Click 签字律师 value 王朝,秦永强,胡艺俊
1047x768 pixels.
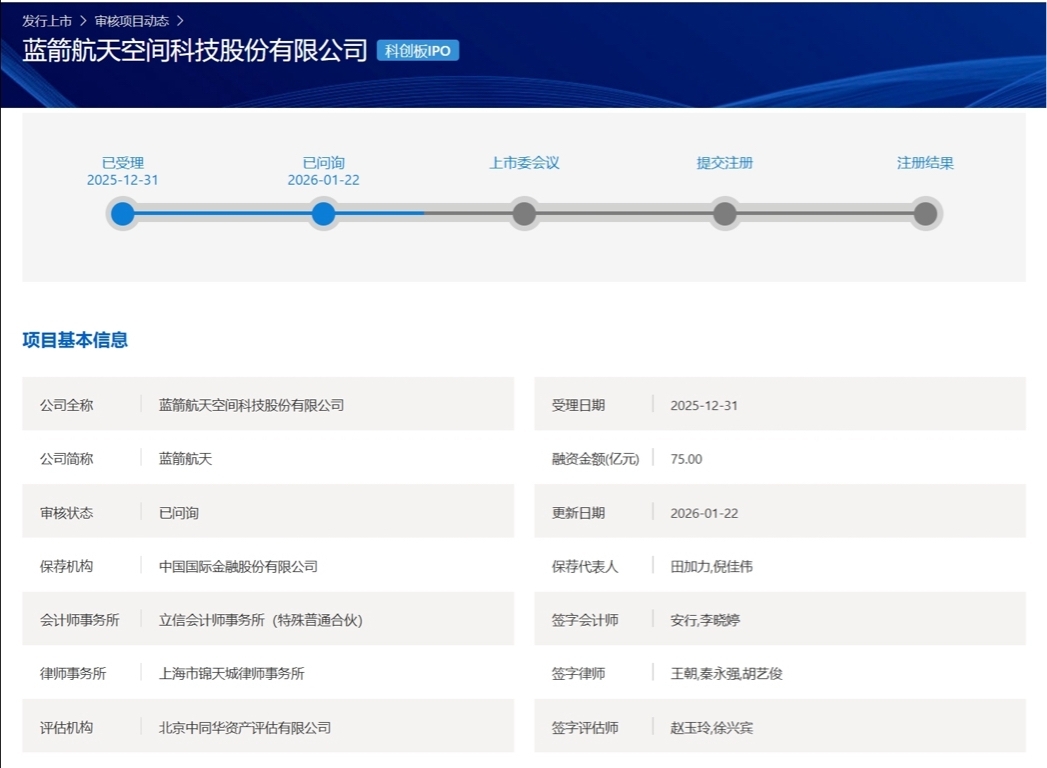[726, 674]
